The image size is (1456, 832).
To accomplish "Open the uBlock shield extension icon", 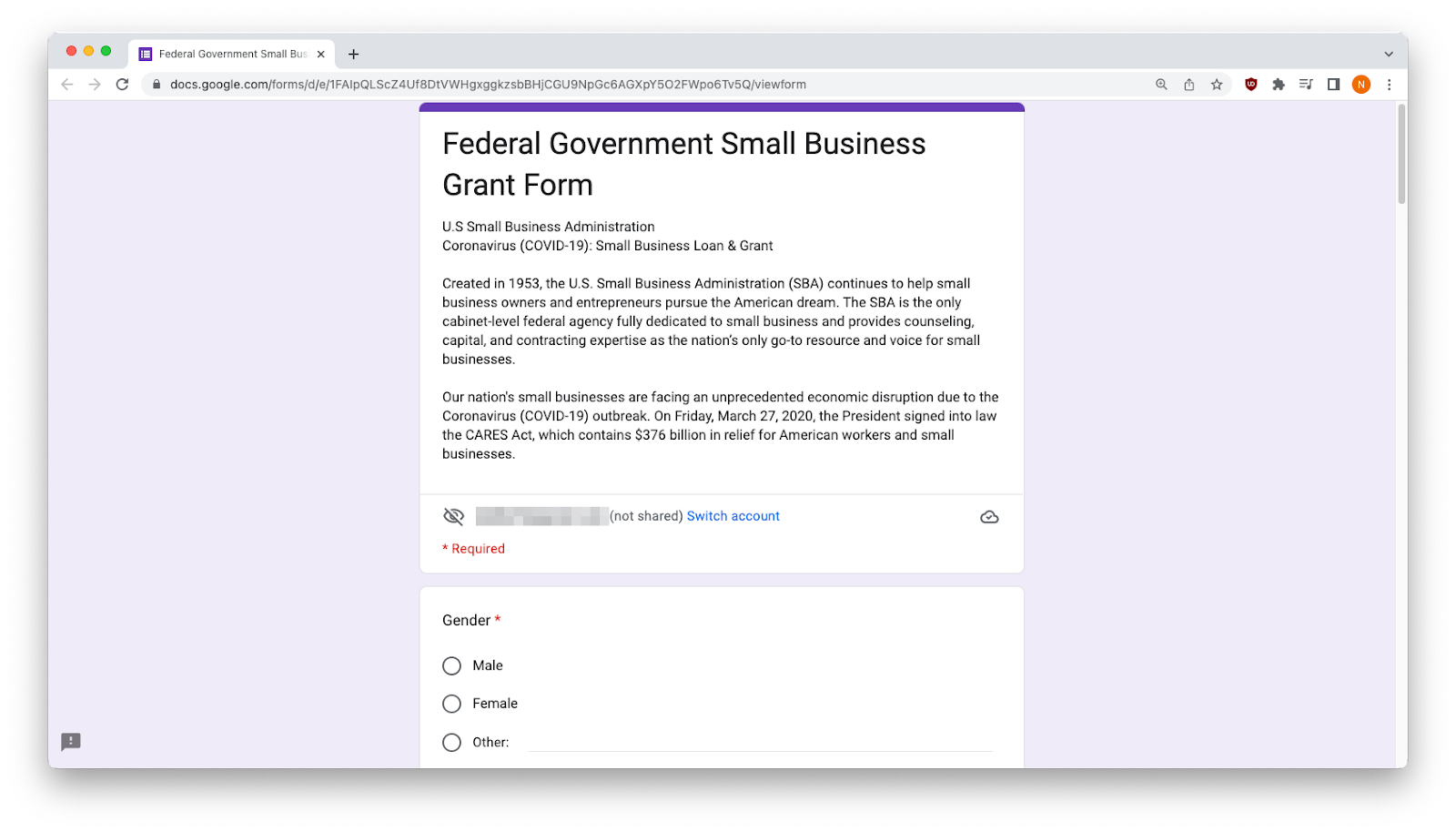I will coord(1251,85).
